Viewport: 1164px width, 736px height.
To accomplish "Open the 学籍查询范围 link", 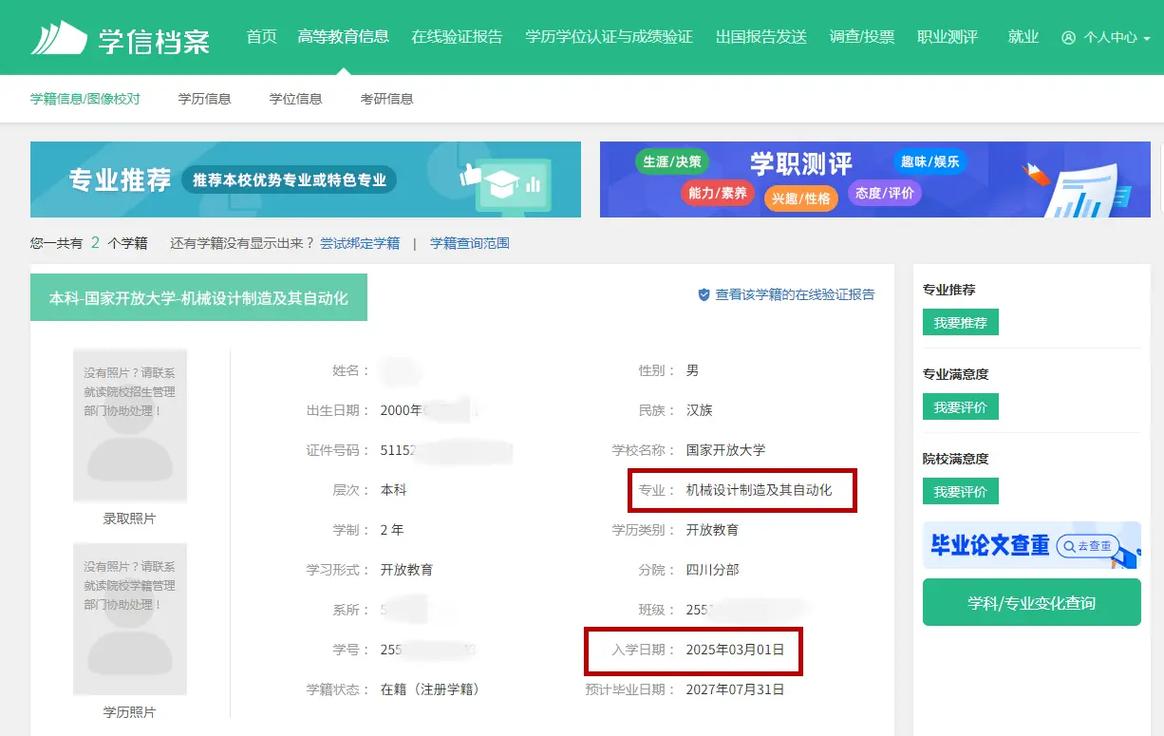I will click(469, 242).
